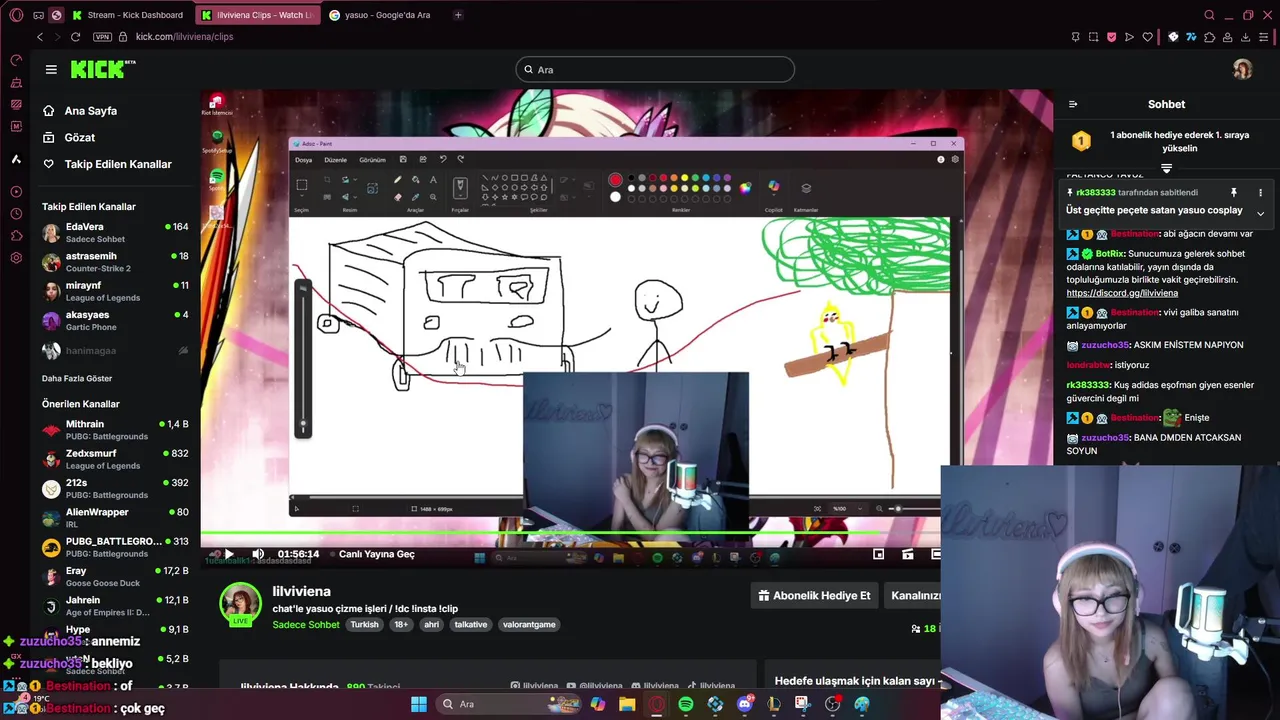
Task: Open Settings gear icon in Opera sidebar
Action: click(16, 258)
